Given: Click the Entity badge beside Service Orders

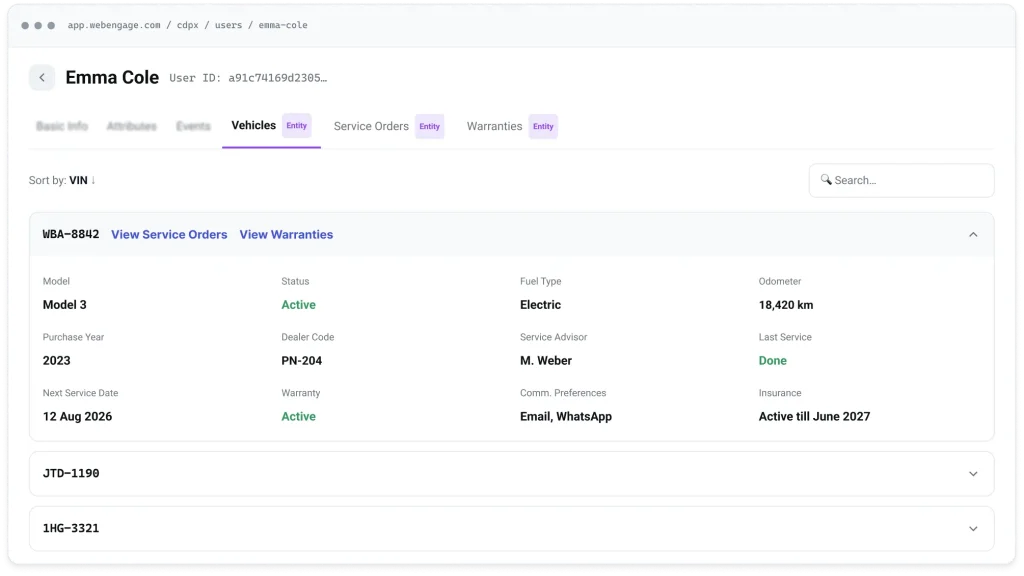Looking at the screenshot, I should click(x=429, y=127).
